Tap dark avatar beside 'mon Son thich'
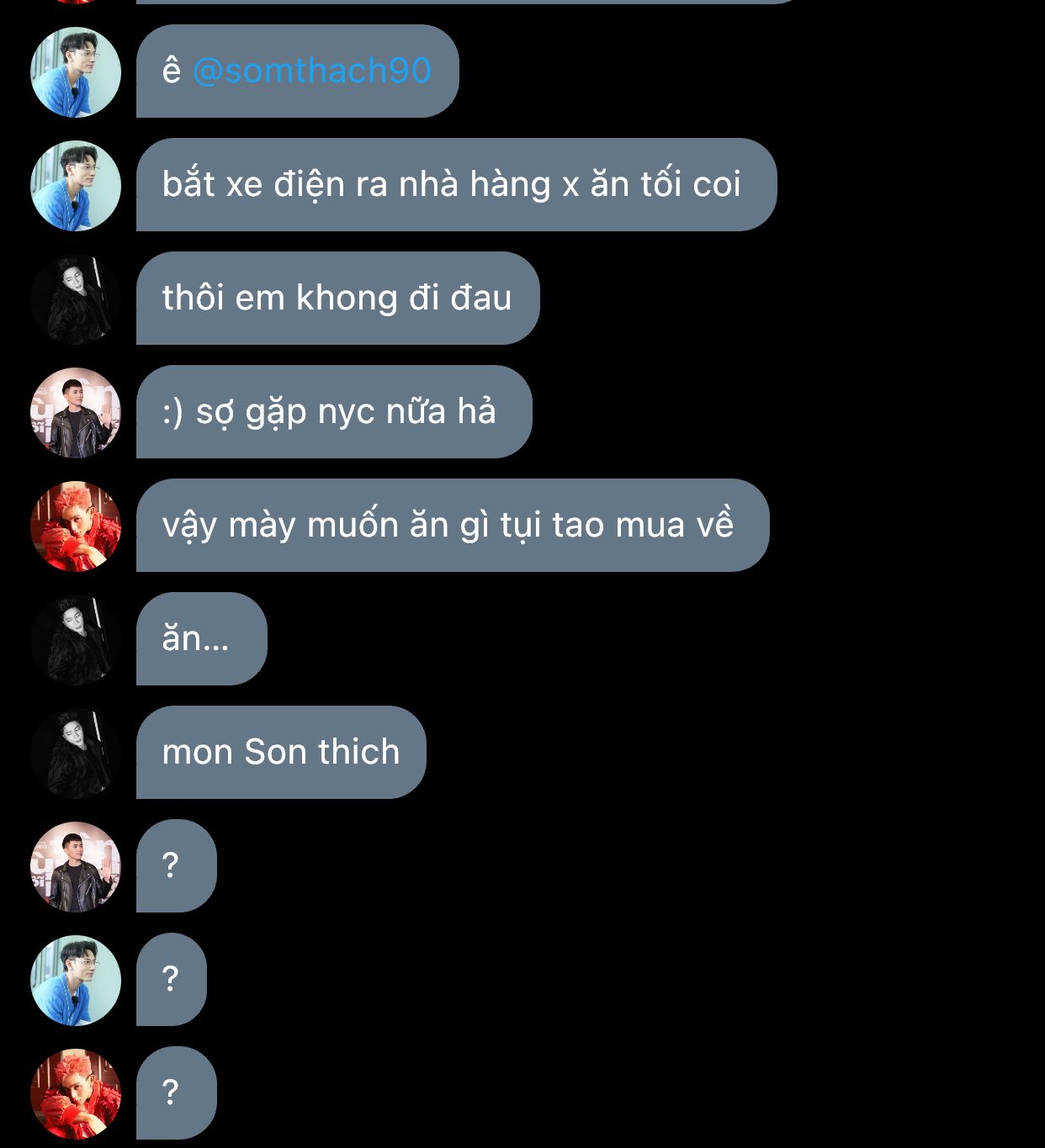The width and height of the screenshot is (1045, 1148). [76, 753]
